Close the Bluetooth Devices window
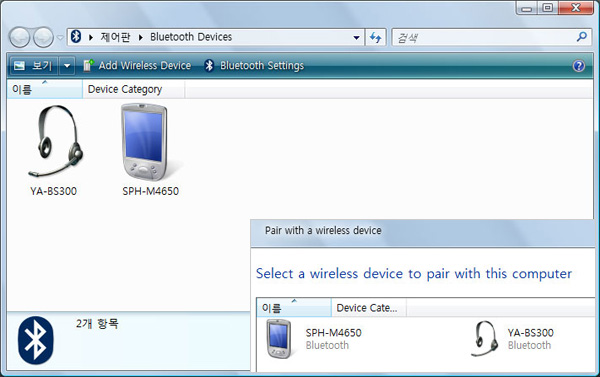The width and height of the screenshot is (600, 377). 576,8
